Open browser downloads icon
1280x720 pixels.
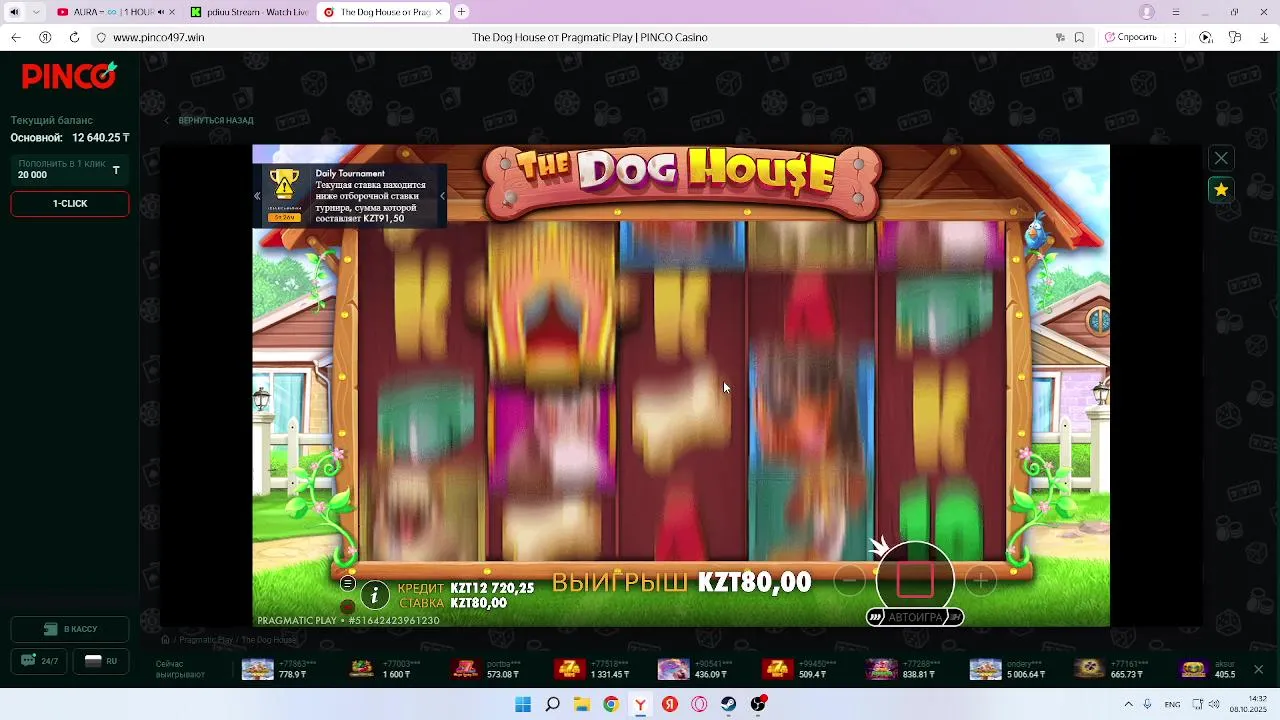pos(1264,37)
